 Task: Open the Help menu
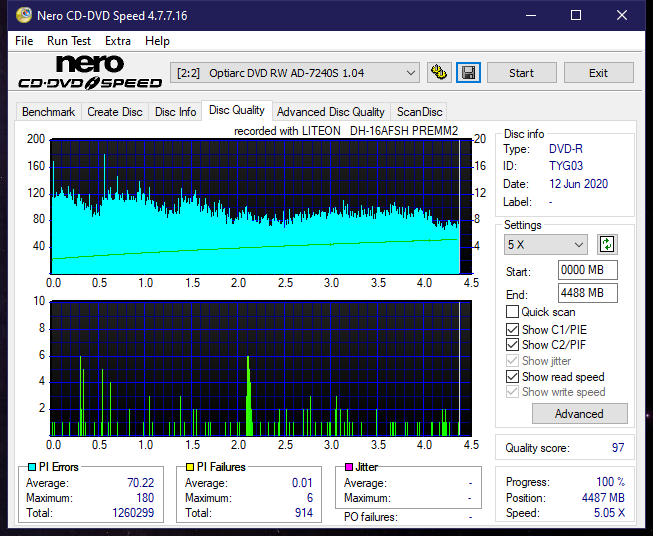pyautogui.click(x=157, y=41)
